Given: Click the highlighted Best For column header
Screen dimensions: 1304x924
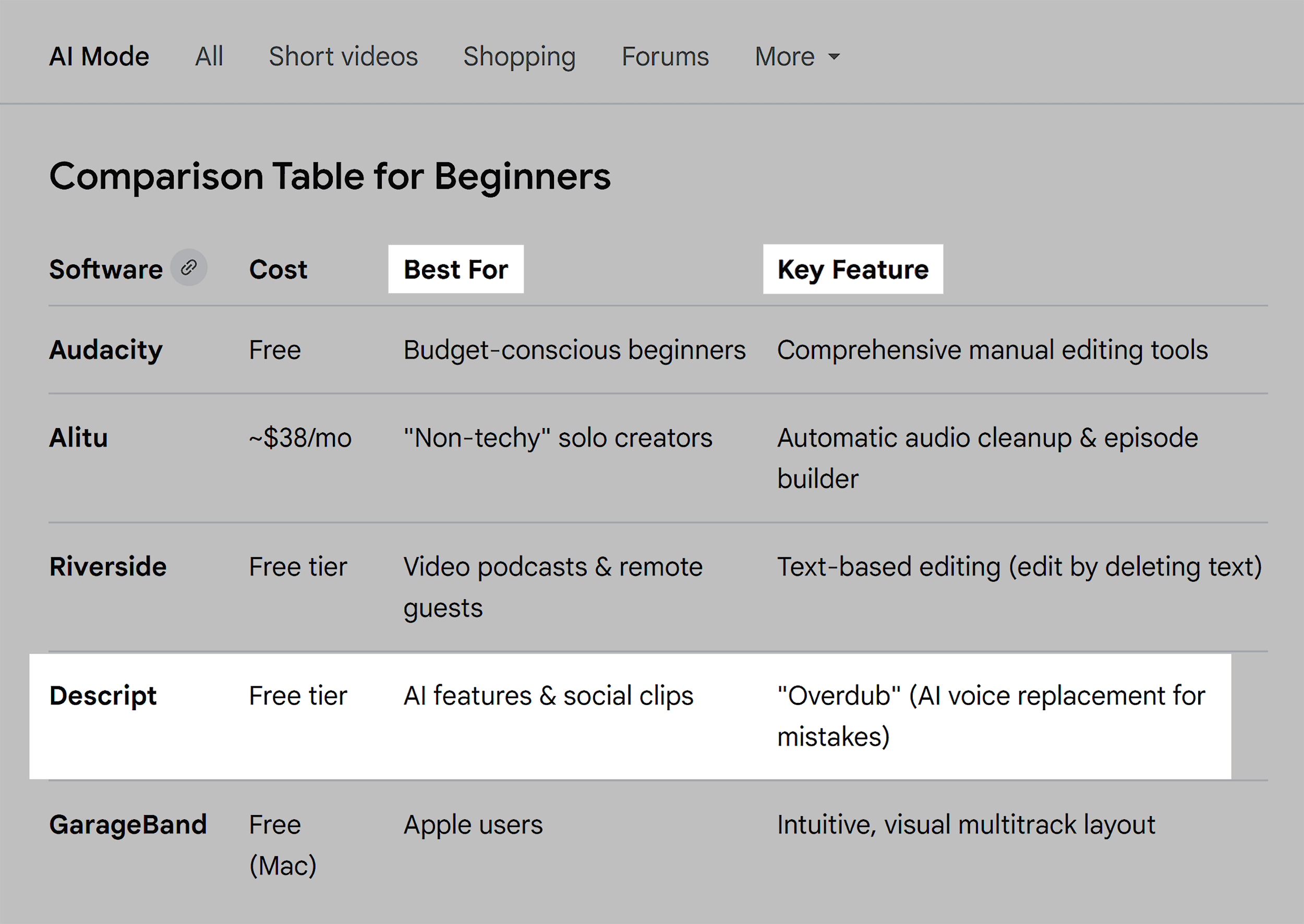Looking at the screenshot, I should pos(455,269).
